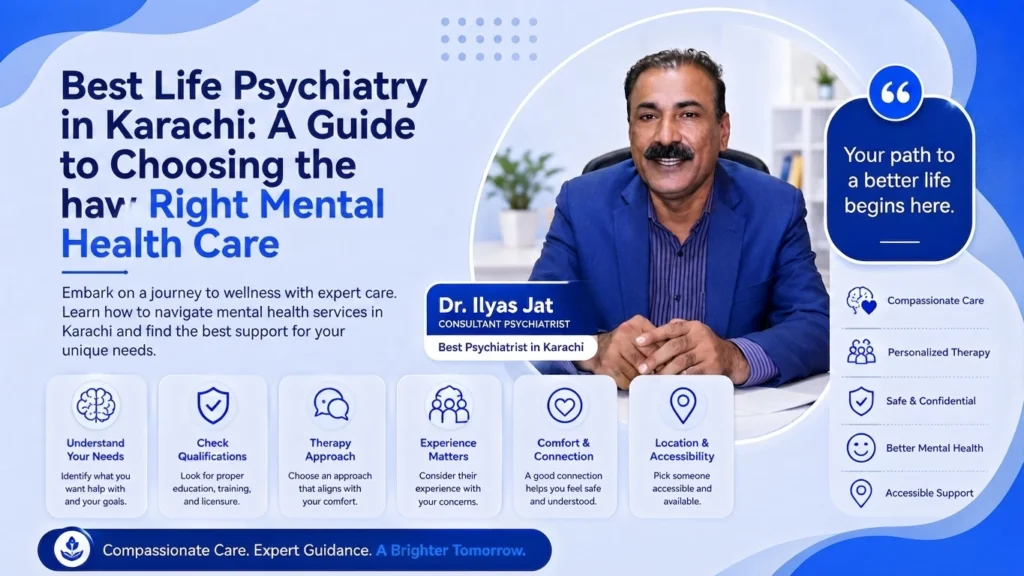Screen dimensions: 1024x576
Task: Click the group icon beside Personalized Therapy
Action: pos(861,352)
